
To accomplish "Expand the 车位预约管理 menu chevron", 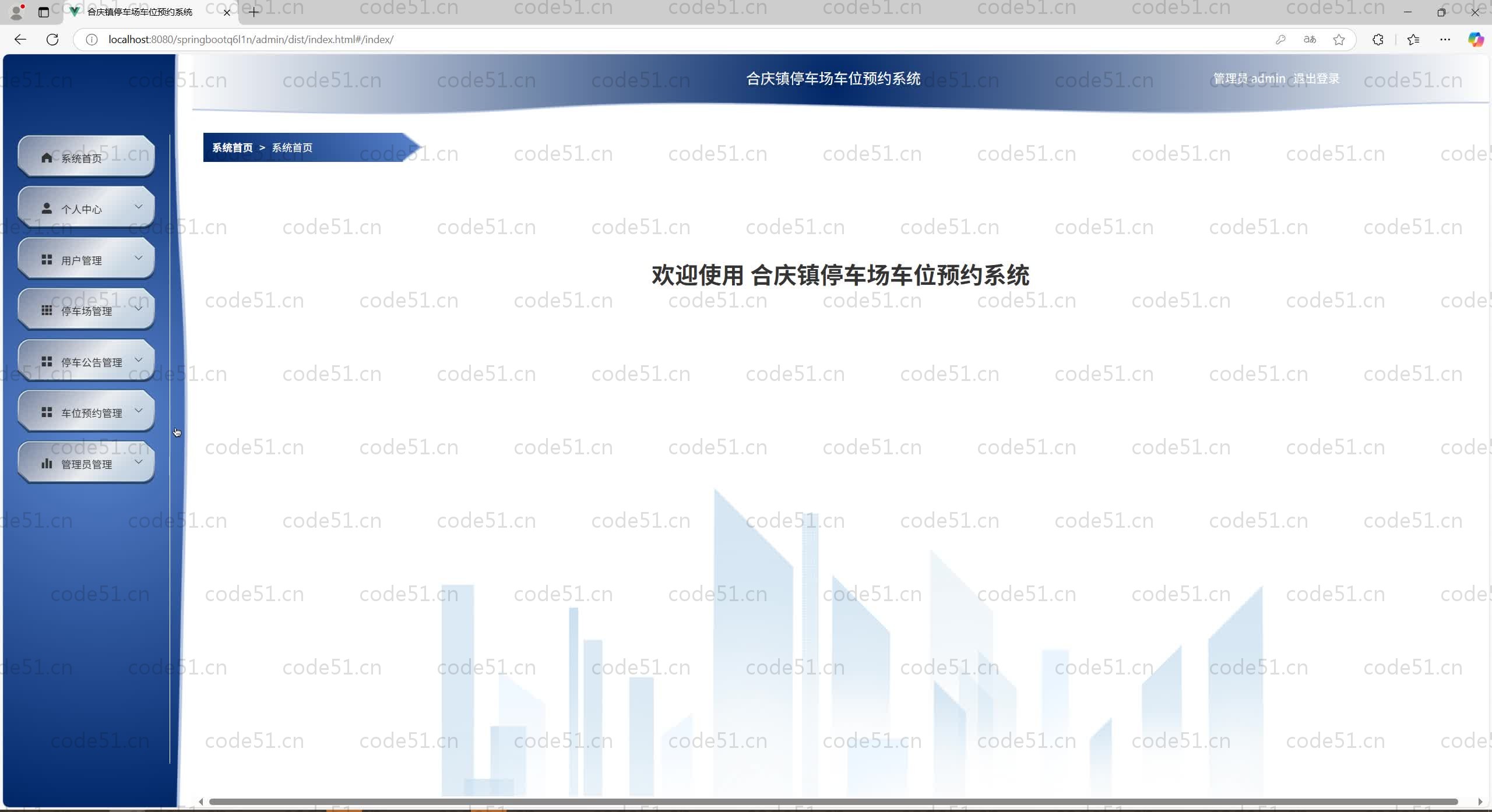I will click(138, 410).
